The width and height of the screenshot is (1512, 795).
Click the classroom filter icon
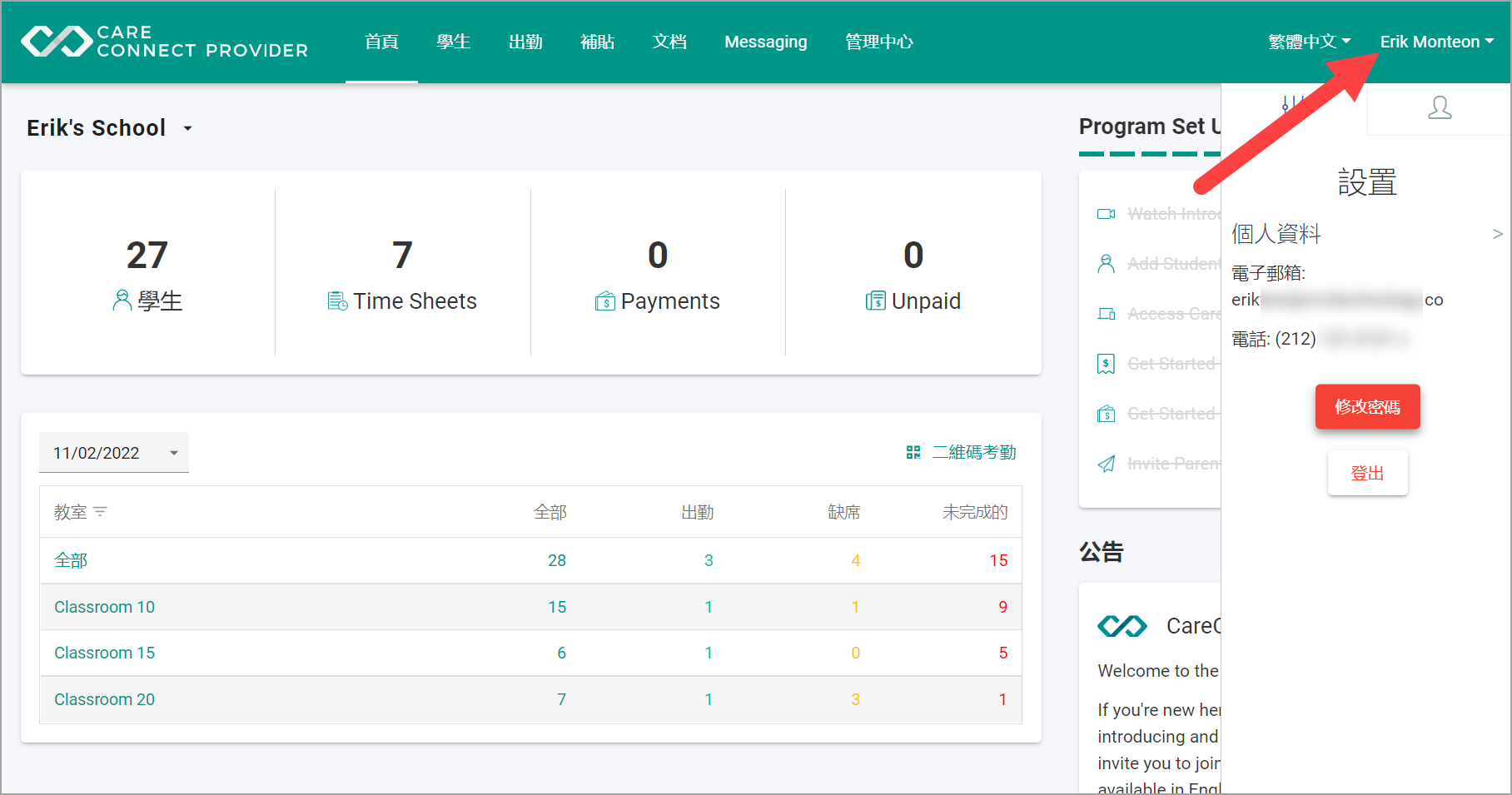pos(101,512)
